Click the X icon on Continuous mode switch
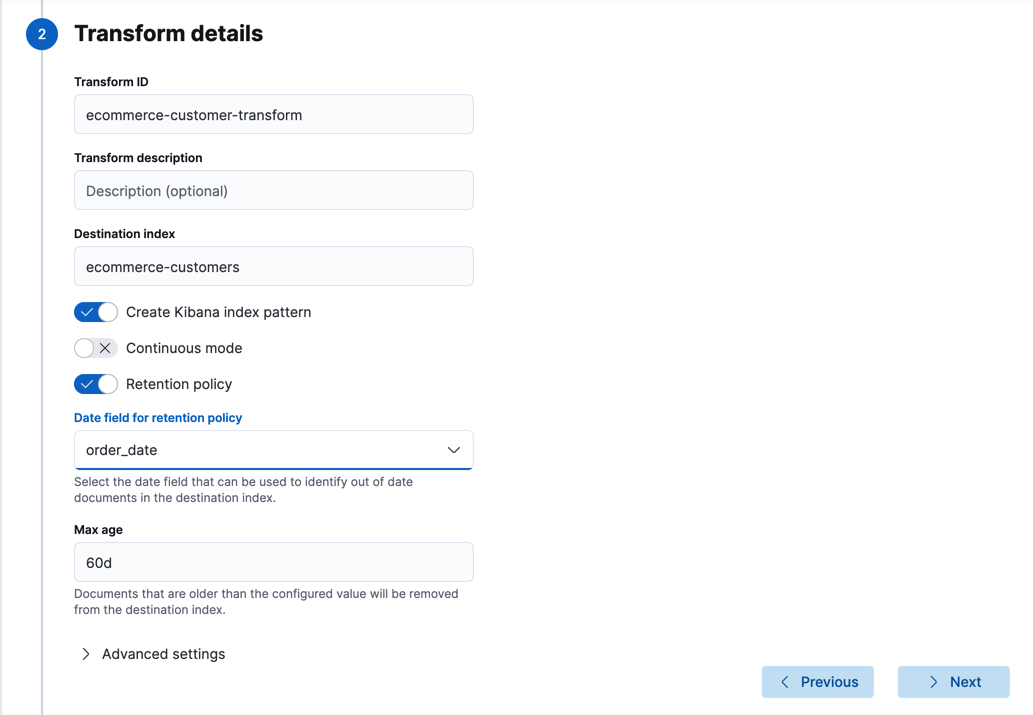The height and width of the screenshot is (715, 1033). 104,348
